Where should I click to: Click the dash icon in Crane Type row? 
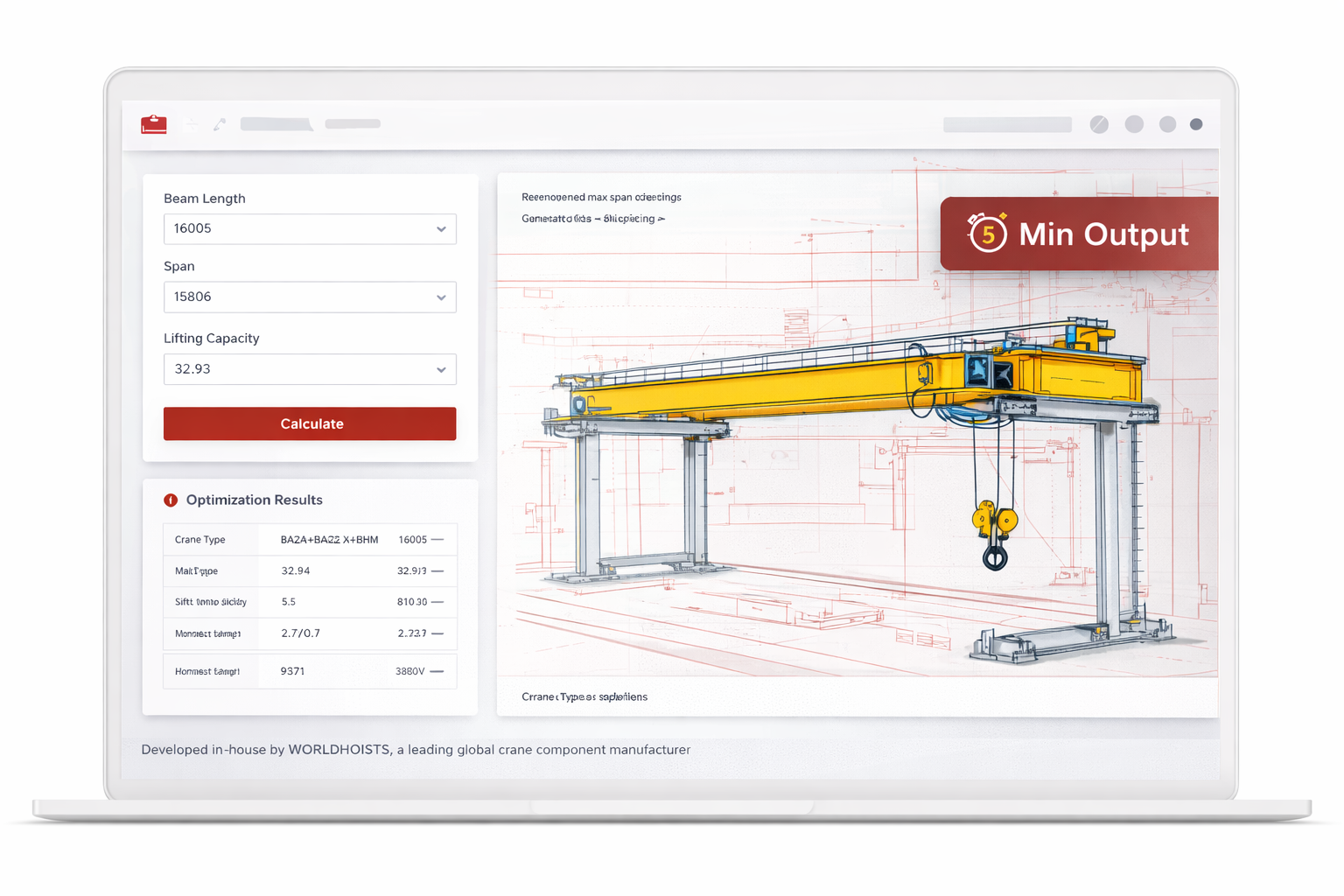pyautogui.click(x=437, y=540)
